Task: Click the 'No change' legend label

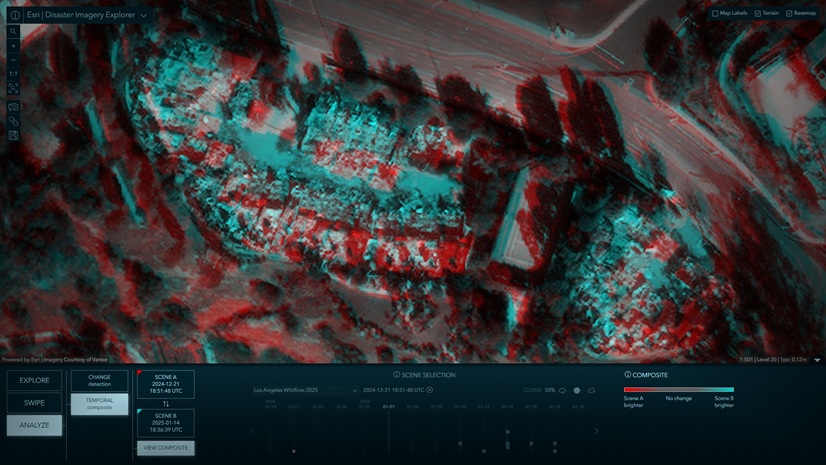Action: [x=678, y=398]
